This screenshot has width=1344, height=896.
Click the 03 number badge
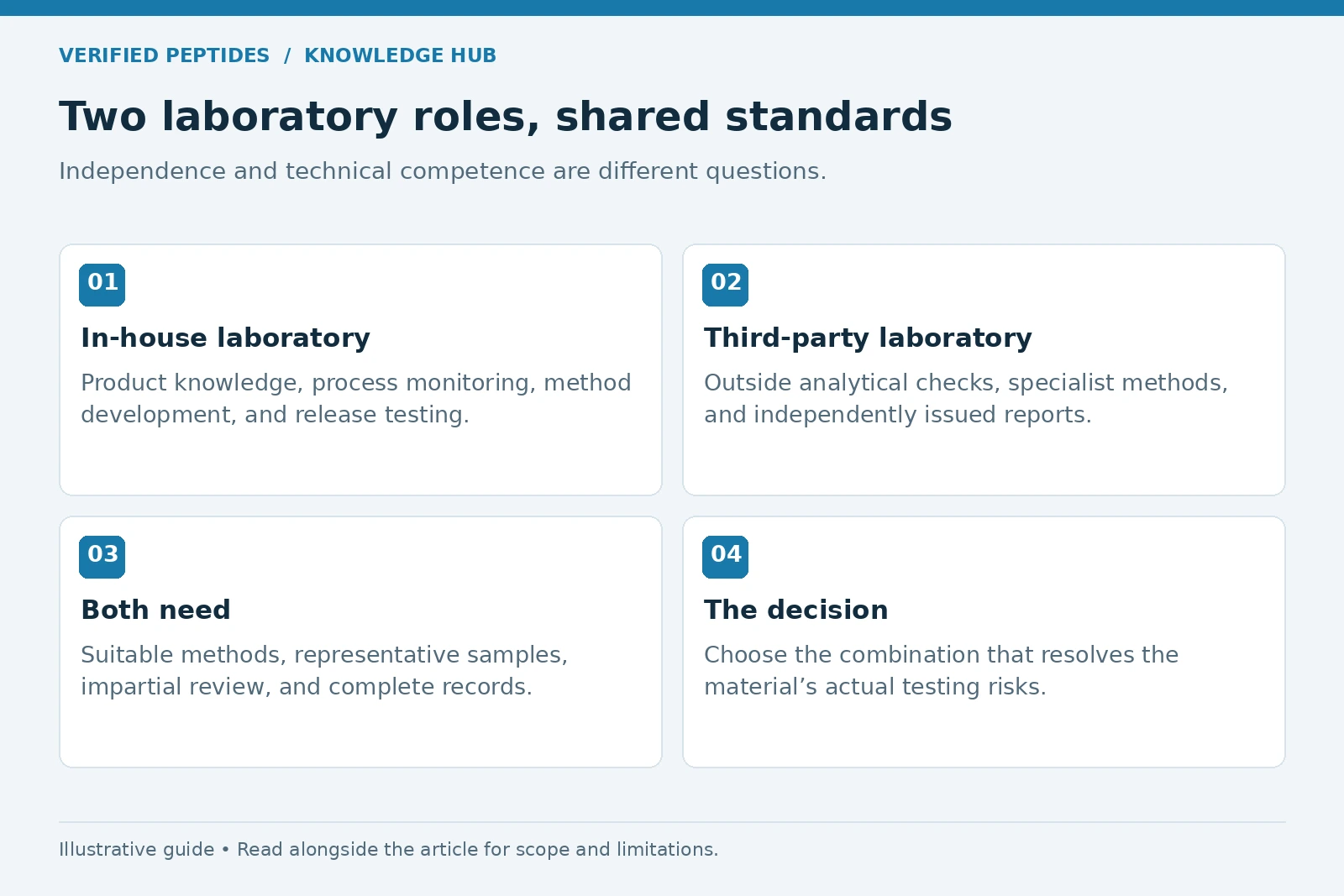point(102,557)
